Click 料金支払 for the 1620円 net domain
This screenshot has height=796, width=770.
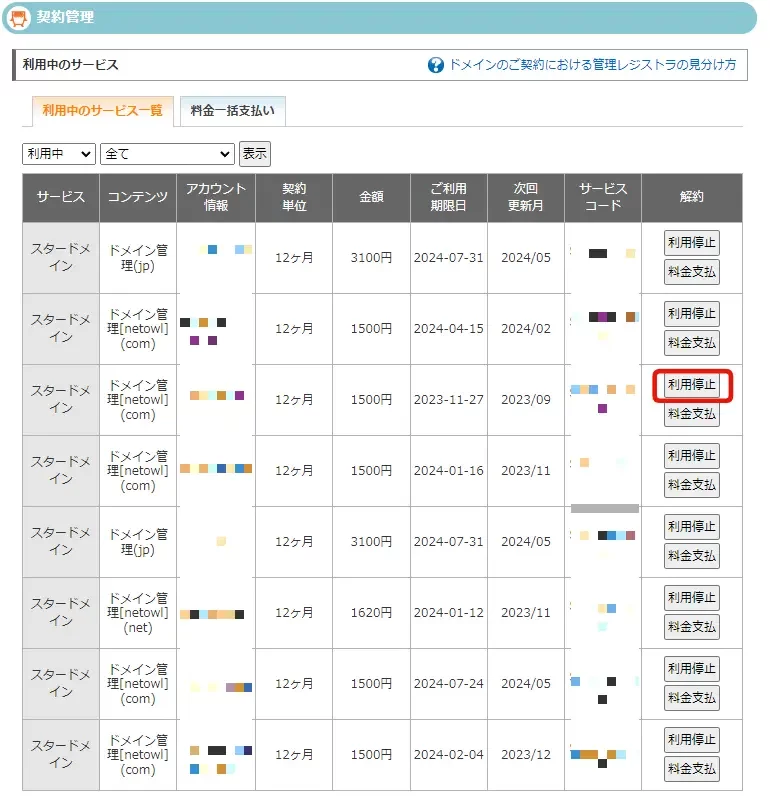pyautogui.click(x=692, y=627)
